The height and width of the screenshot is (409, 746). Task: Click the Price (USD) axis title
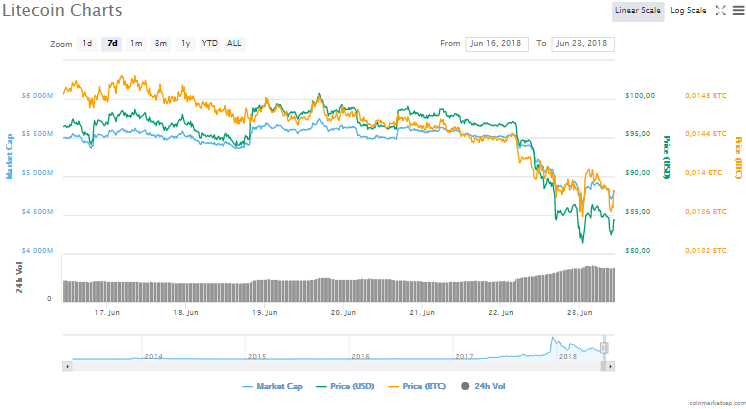[667, 157]
